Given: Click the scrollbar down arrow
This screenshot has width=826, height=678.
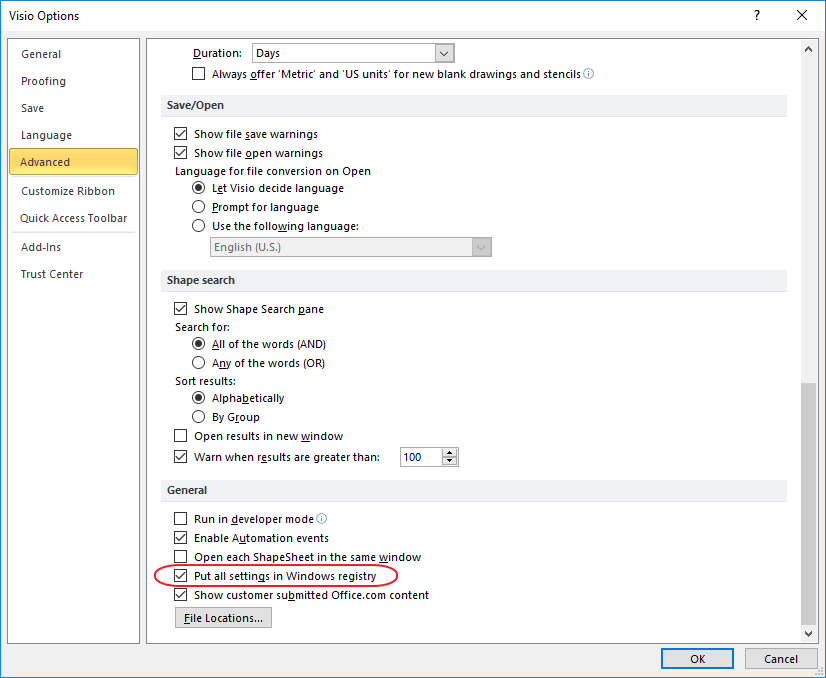Looking at the screenshot, I should [x=808, y=634].
